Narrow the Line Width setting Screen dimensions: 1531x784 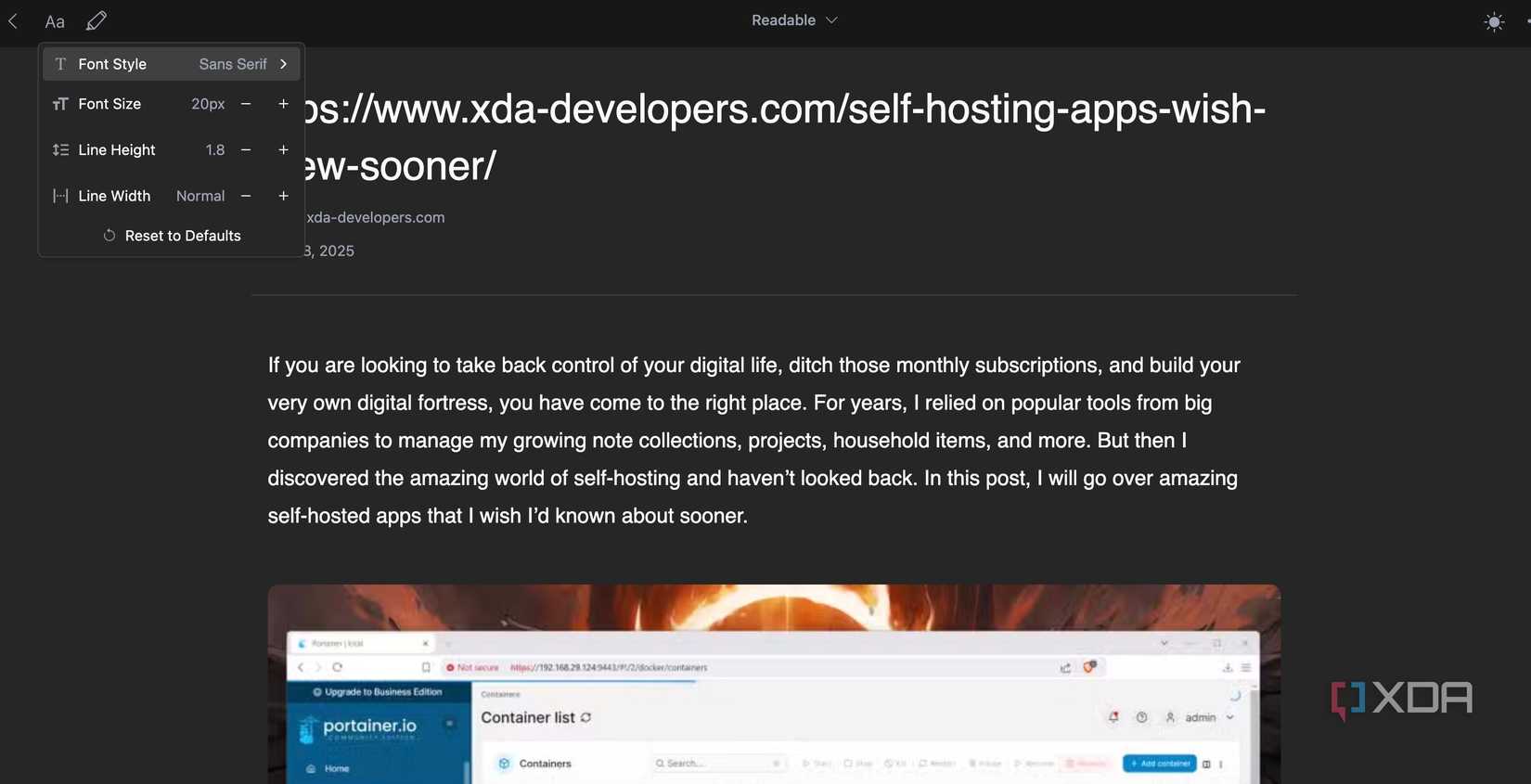[x=246, y=196]
